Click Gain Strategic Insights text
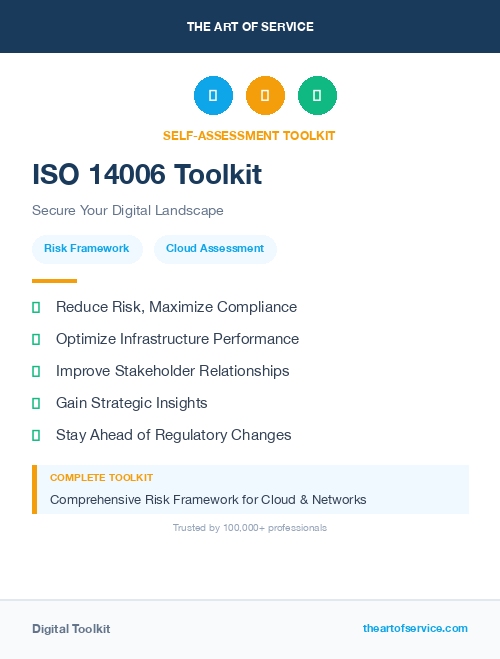The height and width of the screenshot is (659, 500). pyautogui.click(x=132, y=403)
